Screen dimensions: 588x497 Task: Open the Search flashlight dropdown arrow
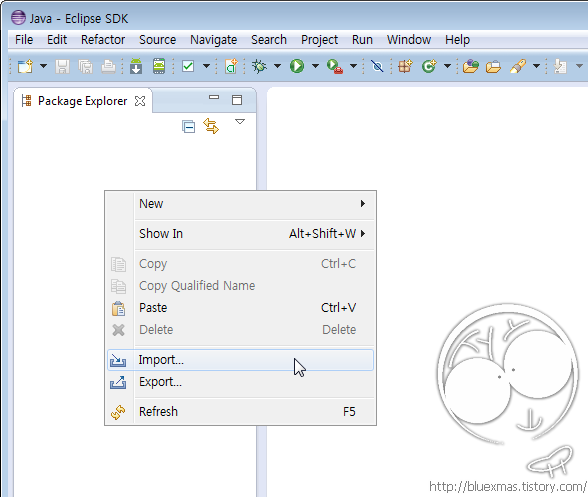(537, 66)
